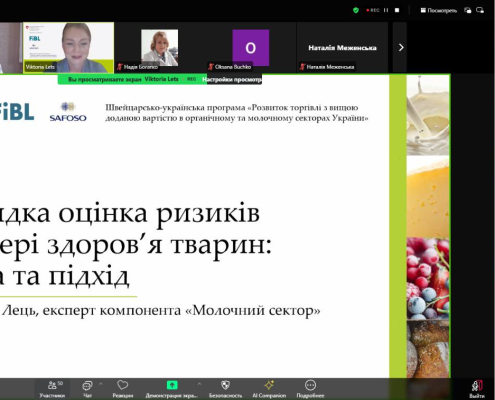Open the Посмотреть view menu
495x400 pixels.
point(439,10)
